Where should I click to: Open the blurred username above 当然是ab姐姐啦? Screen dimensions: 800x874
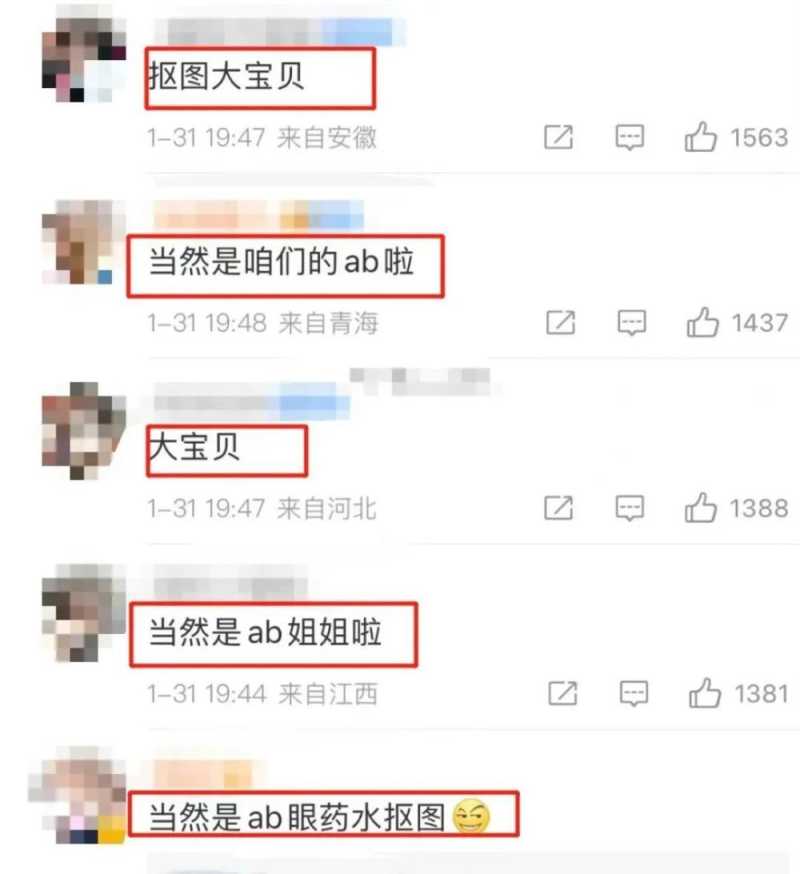[x=230, y=582]
